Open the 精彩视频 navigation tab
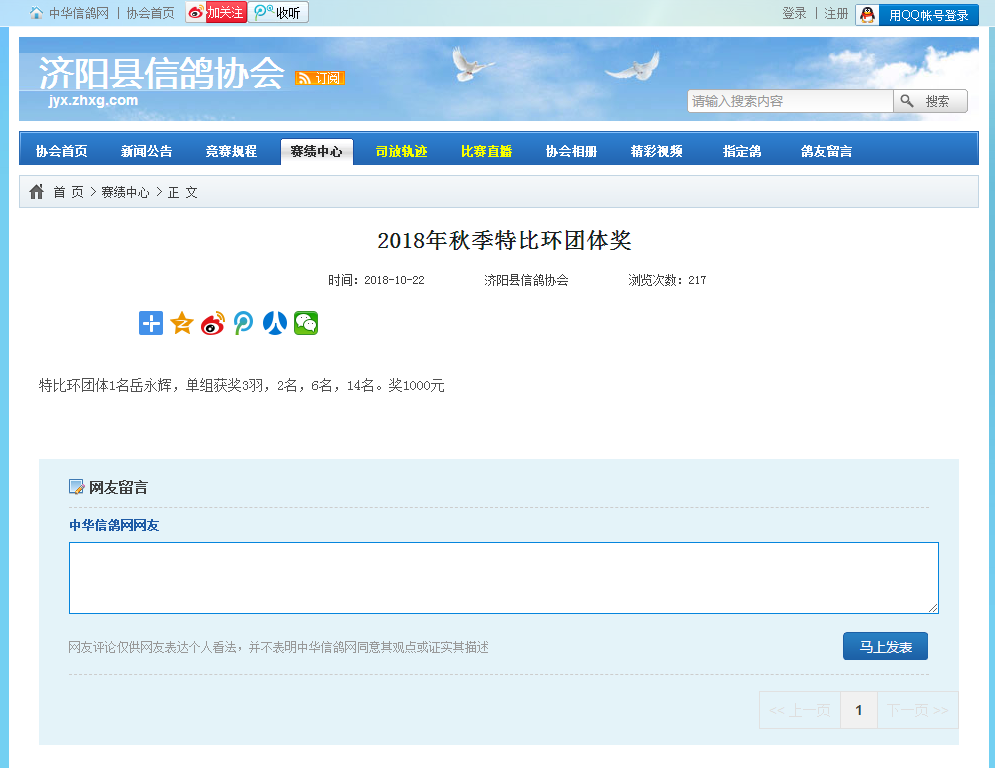 [x=657, y=151]
